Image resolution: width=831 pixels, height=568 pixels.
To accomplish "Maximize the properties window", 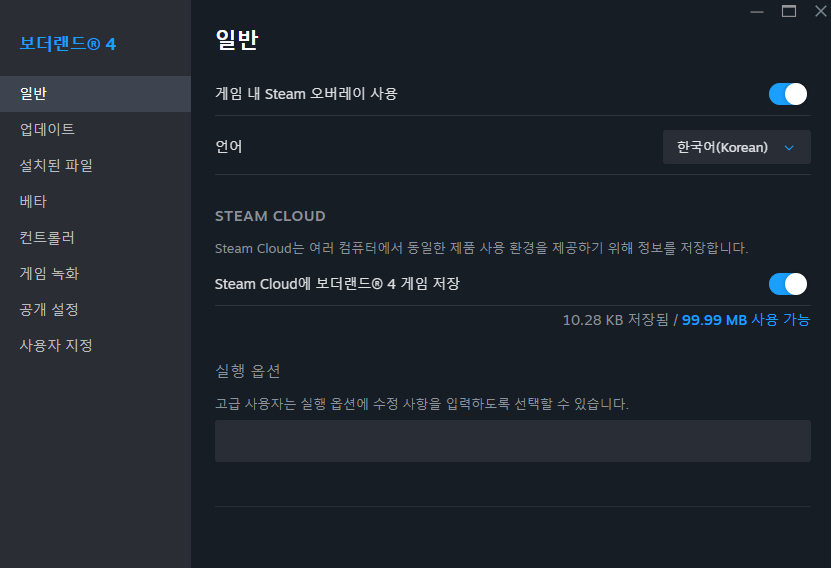I will coord(789,11).
